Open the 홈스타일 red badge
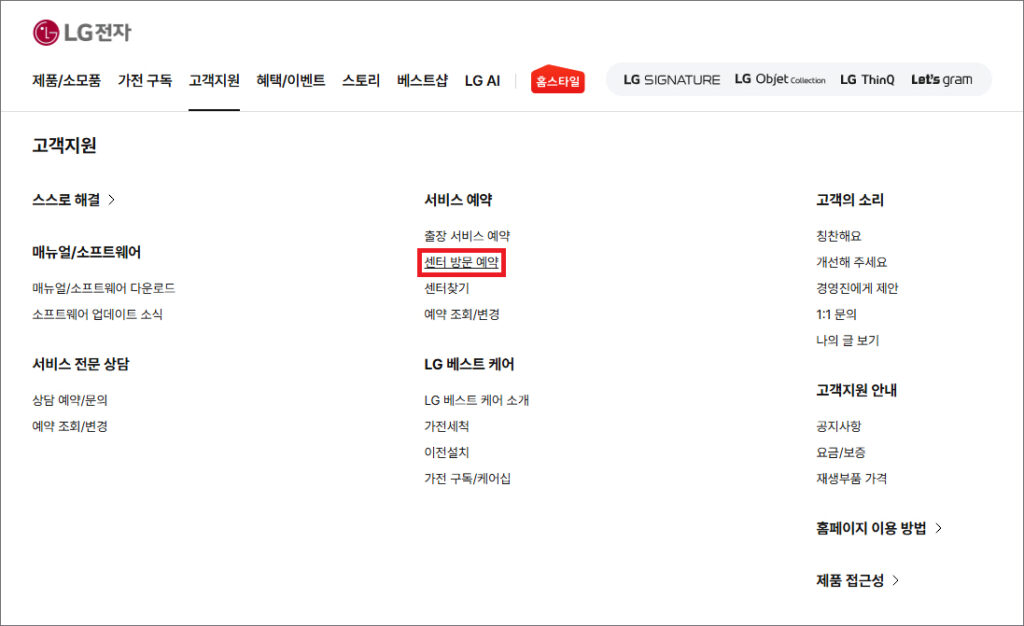Image resolution: width=1024 pixels, height=626 pixels. click(x=557, y=81)
